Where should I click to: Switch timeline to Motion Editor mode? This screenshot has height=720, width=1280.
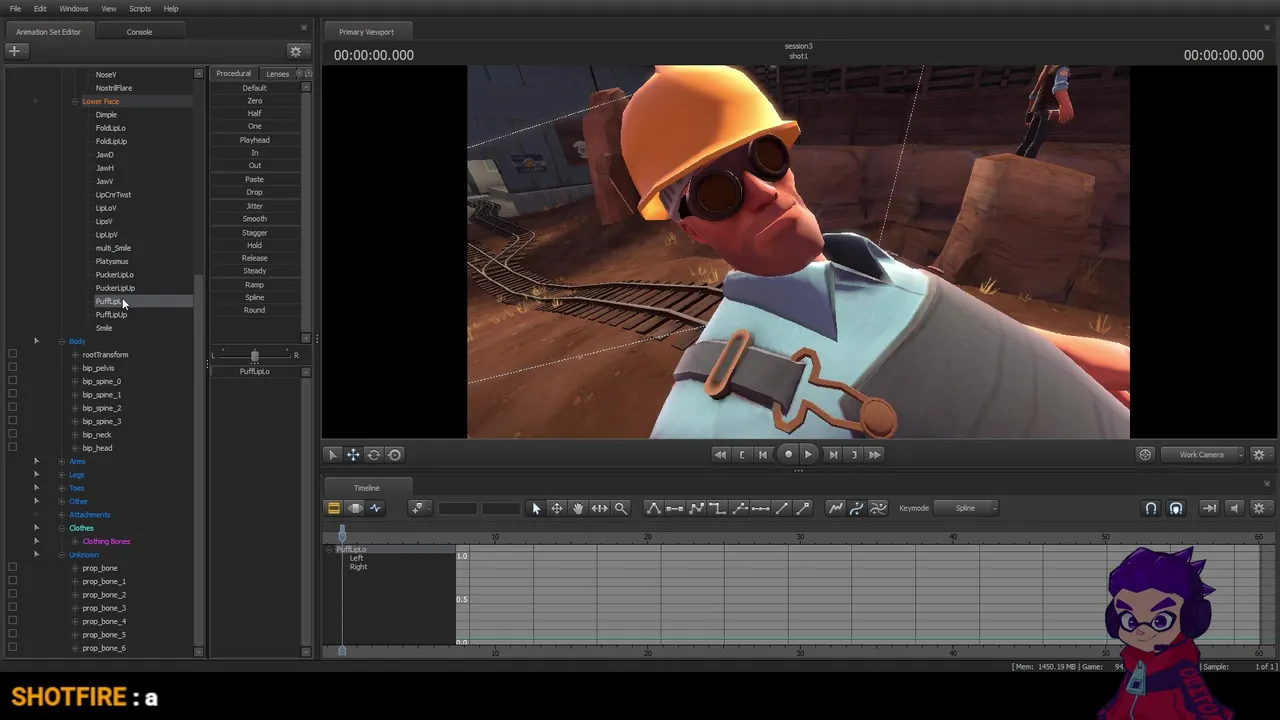pyautogui.click(x=355, y=508)
